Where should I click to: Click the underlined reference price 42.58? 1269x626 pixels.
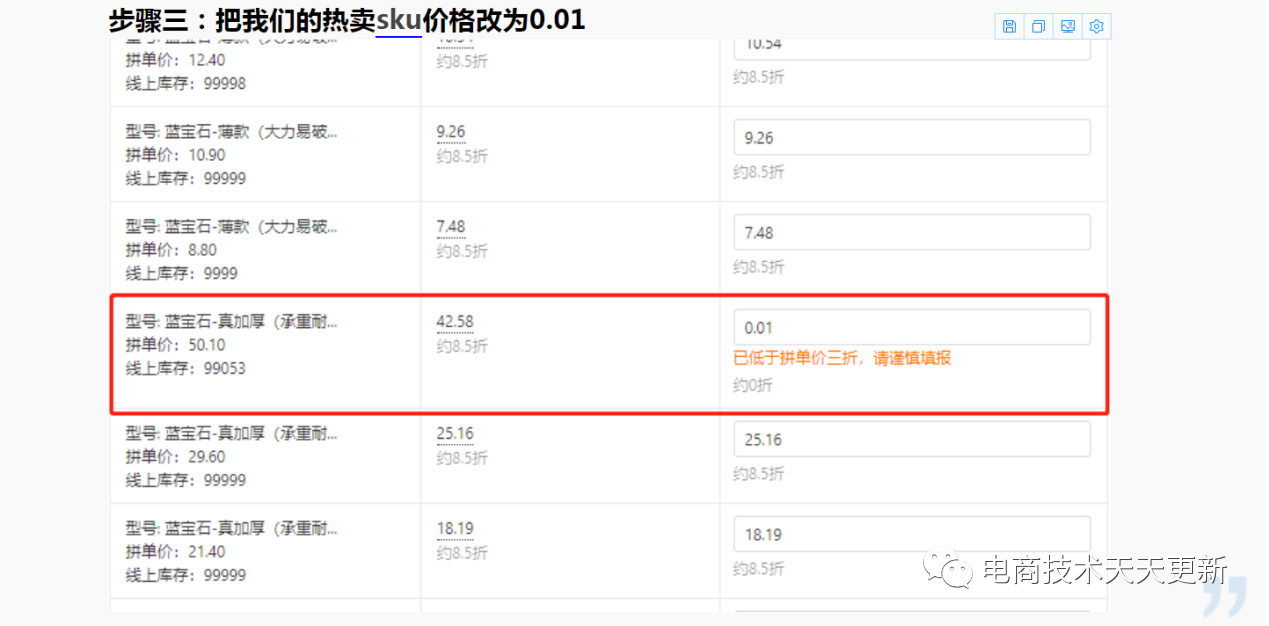tap(455, 322)
